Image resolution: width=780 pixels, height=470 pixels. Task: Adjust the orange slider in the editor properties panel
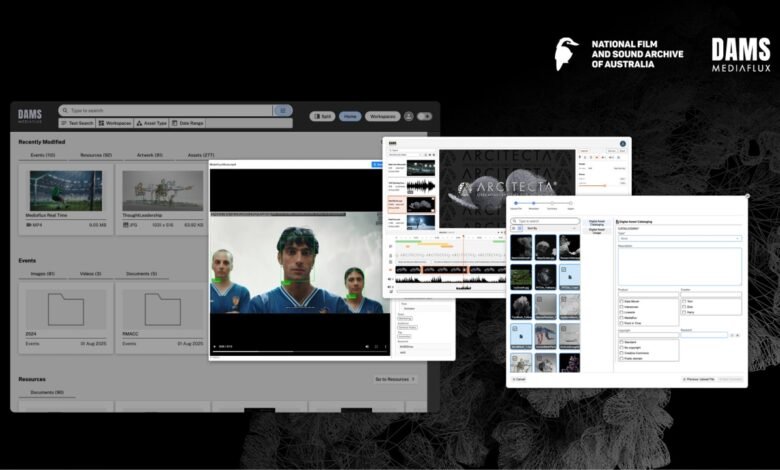[x=592, y=186]
